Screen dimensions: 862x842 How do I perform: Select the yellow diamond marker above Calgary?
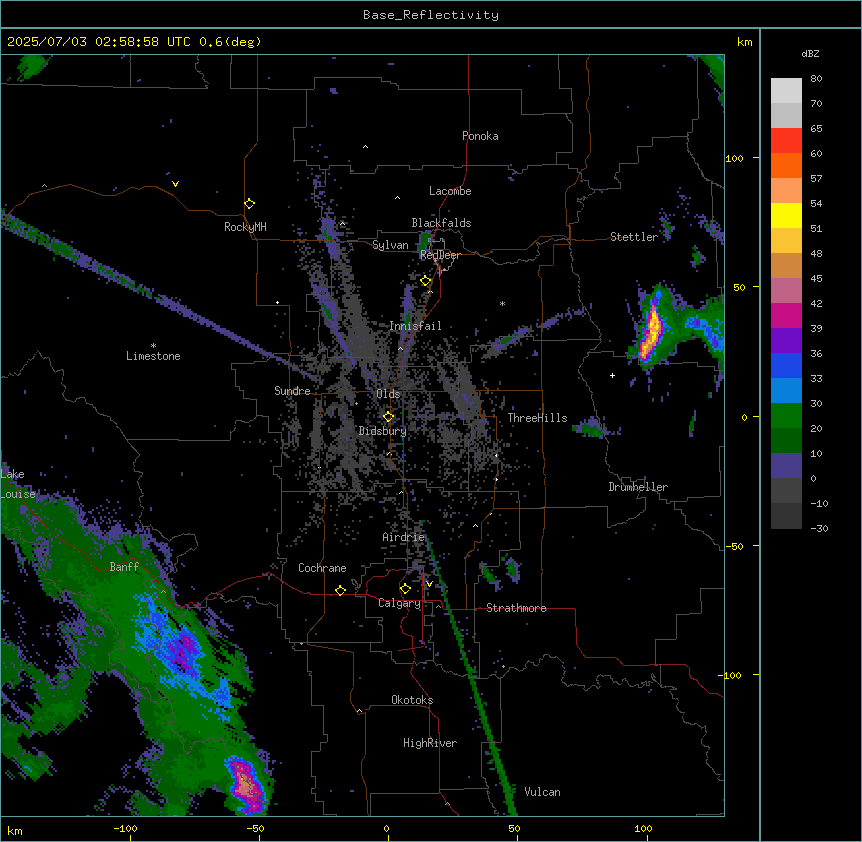[405, 589]
